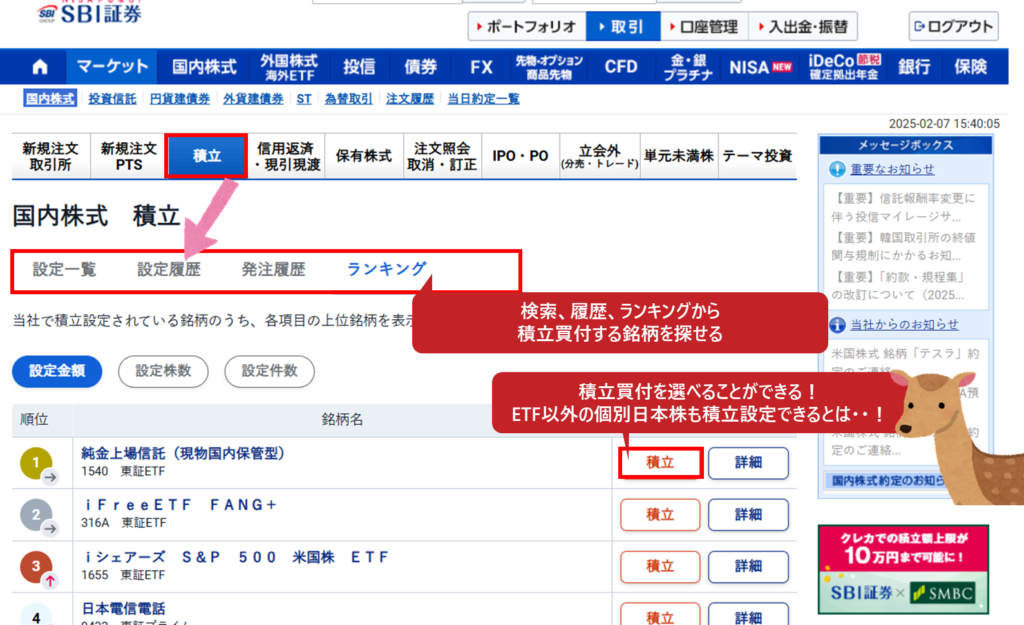Expand the 入出金・振替 menu
The image size is (1024, 625).
coord(802,27)
